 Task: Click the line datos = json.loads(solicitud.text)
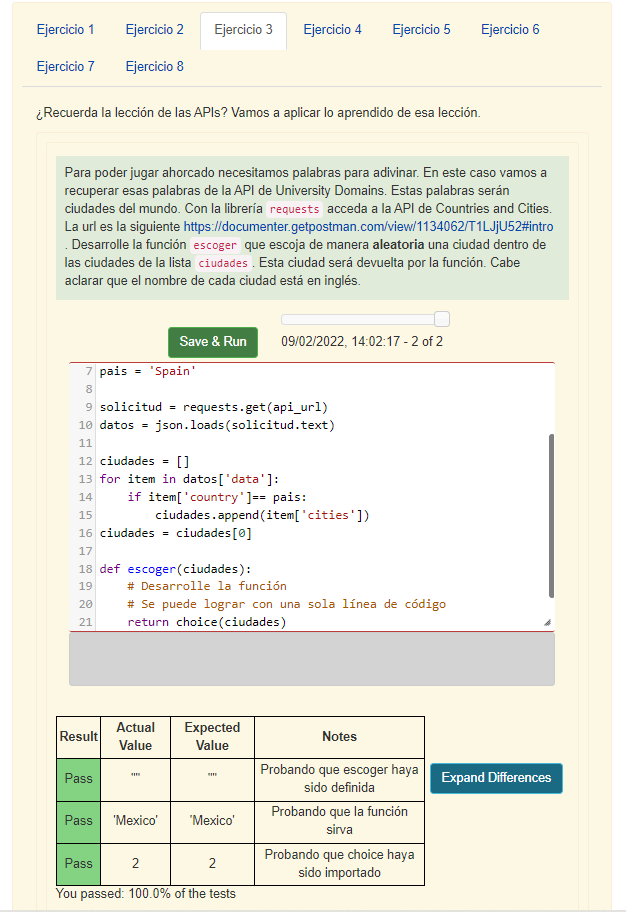[x=217, y=425]
